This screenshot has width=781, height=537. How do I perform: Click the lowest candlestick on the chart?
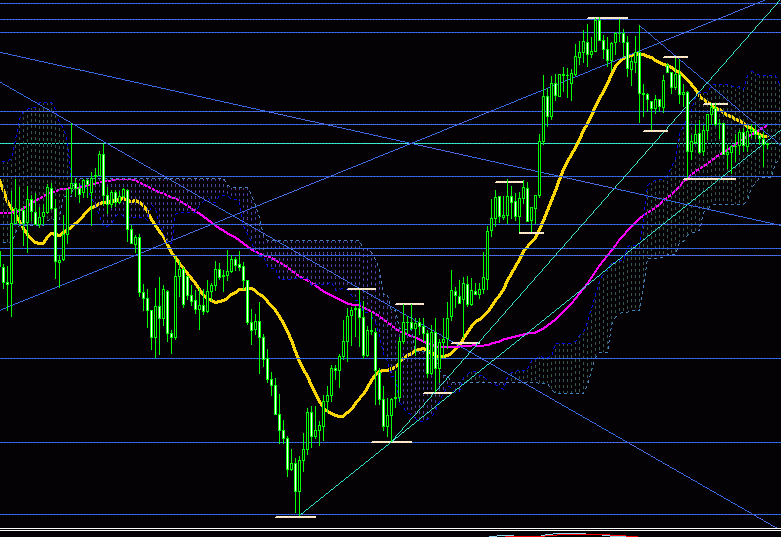pyautogui.click(x=298, y=486)
